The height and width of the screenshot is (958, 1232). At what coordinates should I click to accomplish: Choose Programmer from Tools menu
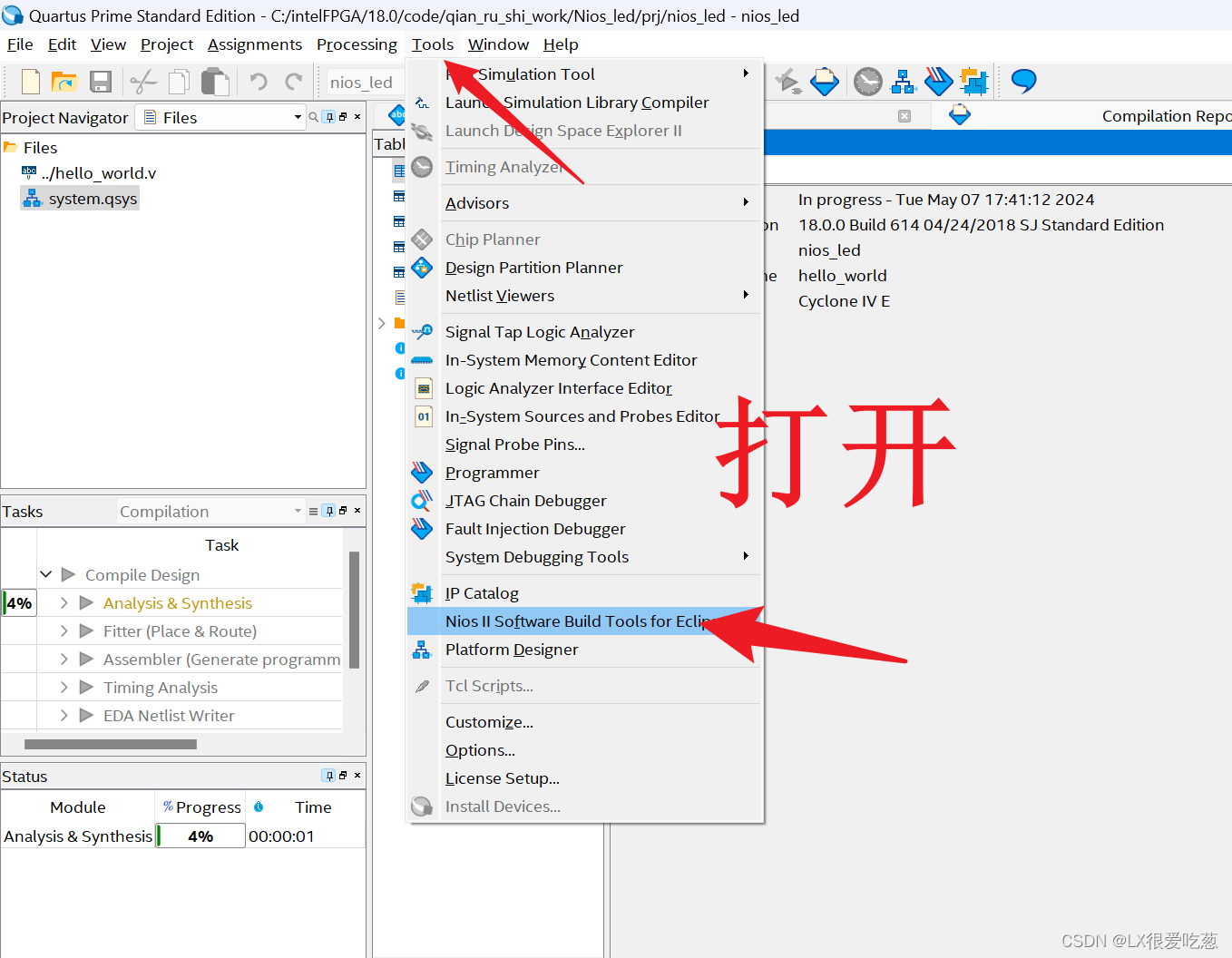[x=585, y=473]
